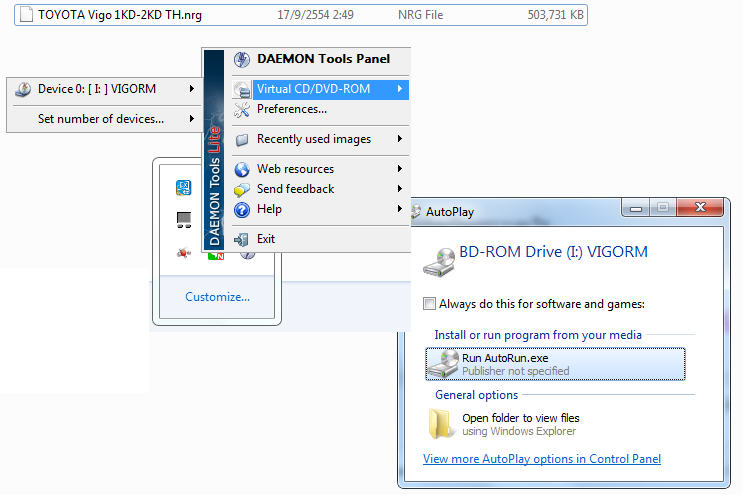
Task: Click the Web resources globe icon
Action: pos(242,169)
